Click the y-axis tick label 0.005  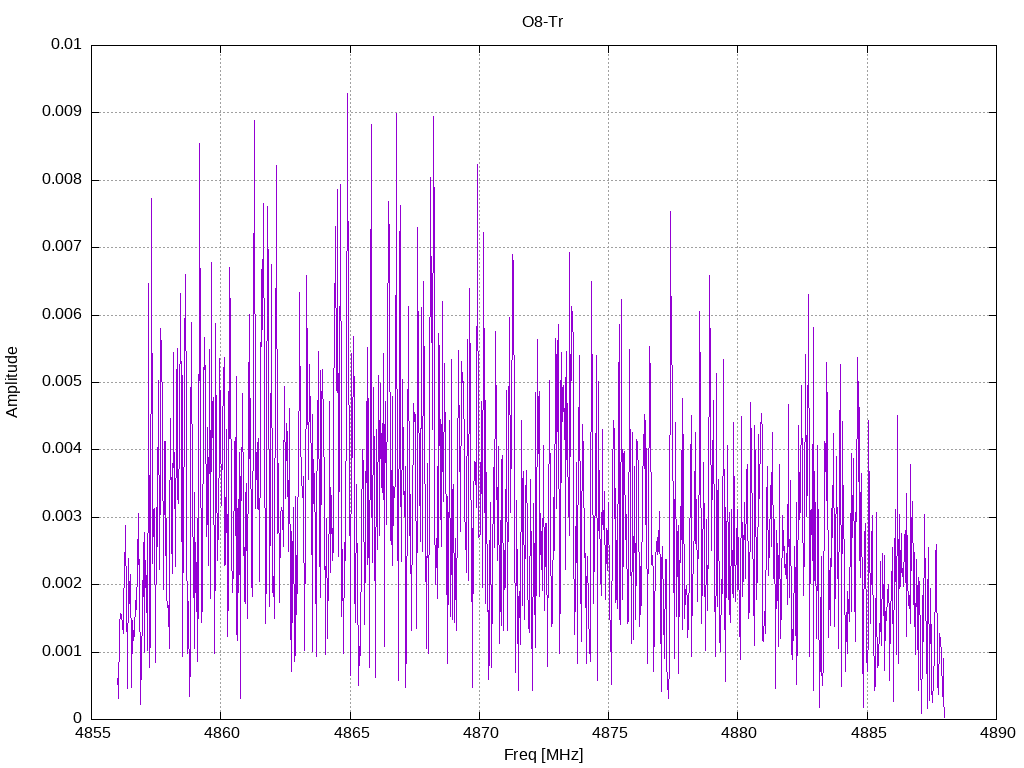(x=62, y=381)
